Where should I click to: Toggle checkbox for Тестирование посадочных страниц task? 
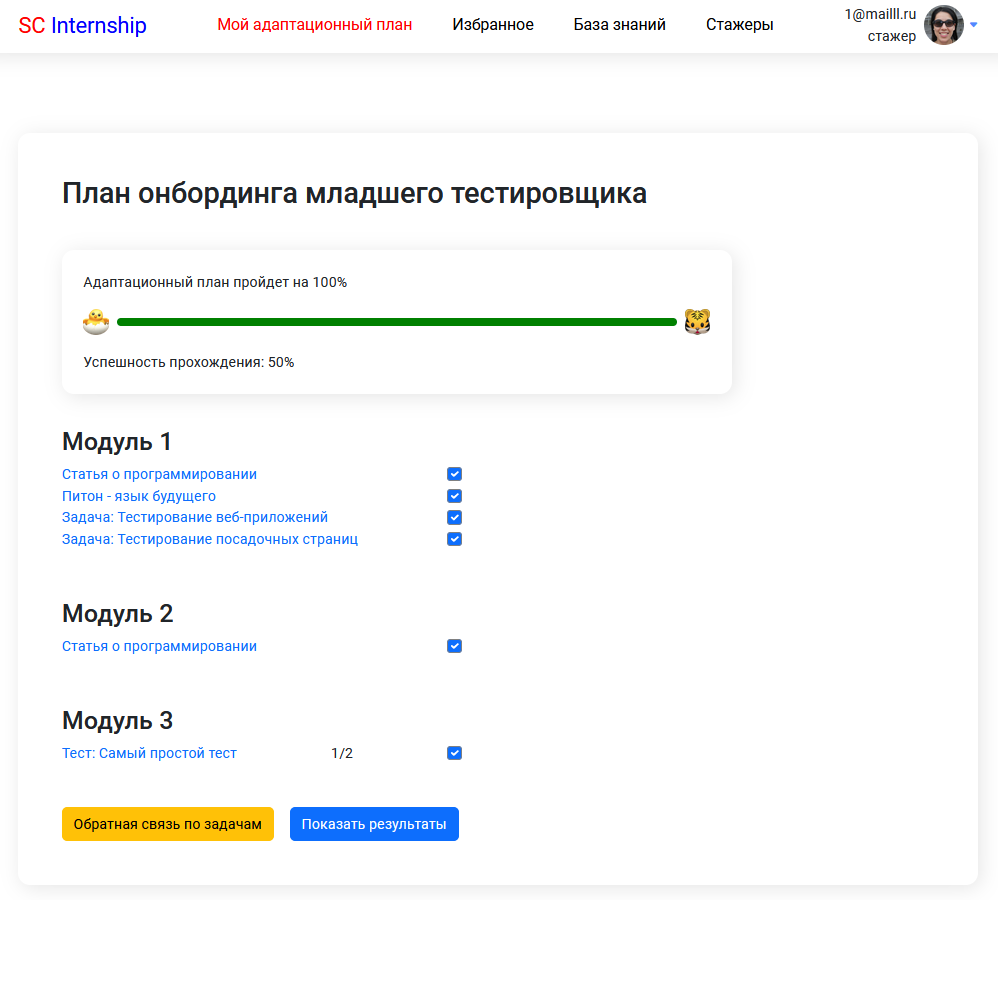coord(454,539)
